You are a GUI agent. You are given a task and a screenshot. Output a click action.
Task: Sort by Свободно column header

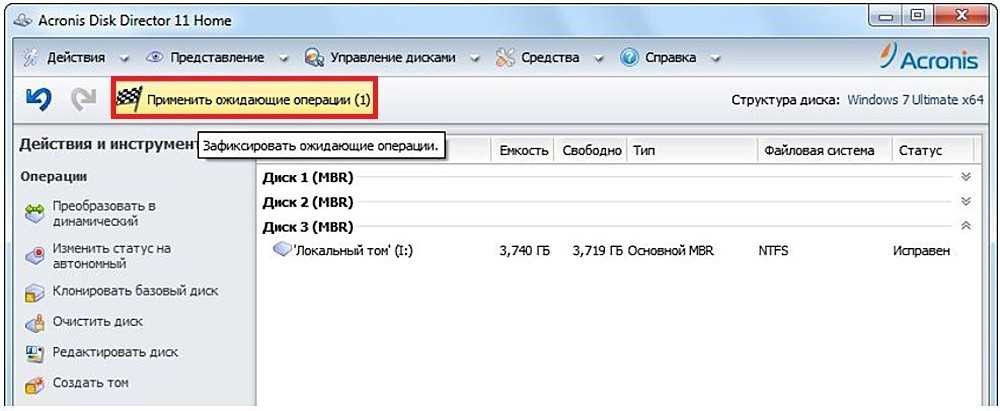(x=592, y=151)
